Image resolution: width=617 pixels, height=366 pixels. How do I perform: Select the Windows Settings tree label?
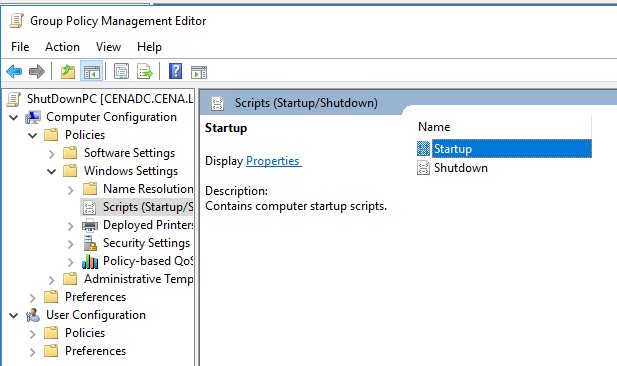131,171
